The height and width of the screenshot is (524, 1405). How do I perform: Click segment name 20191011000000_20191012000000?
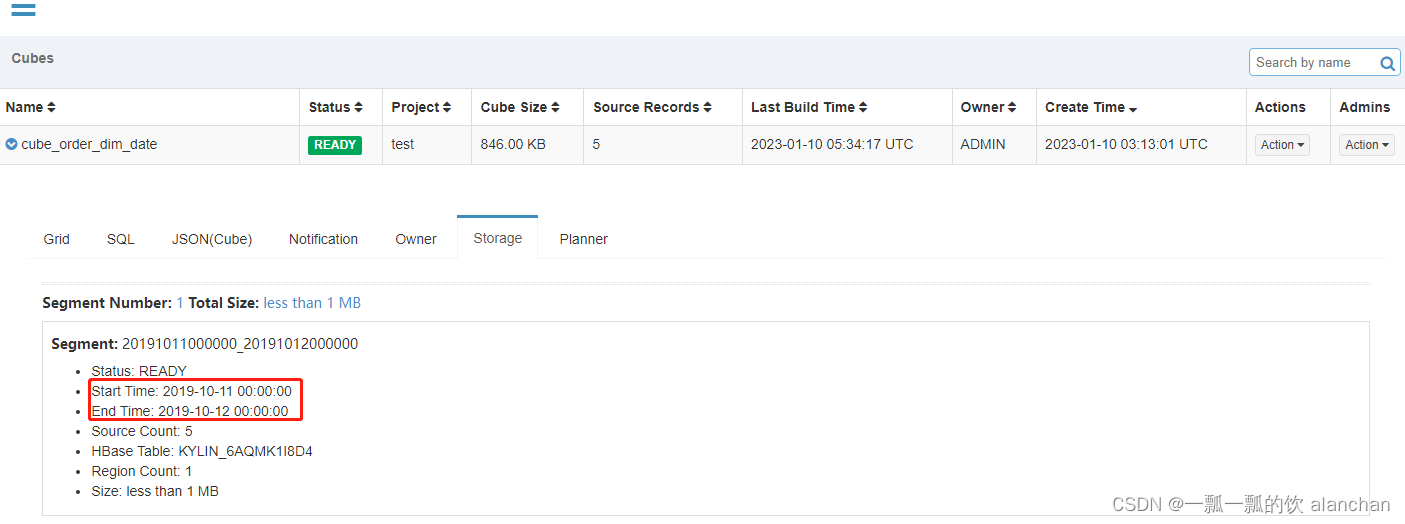pos(240,344)
